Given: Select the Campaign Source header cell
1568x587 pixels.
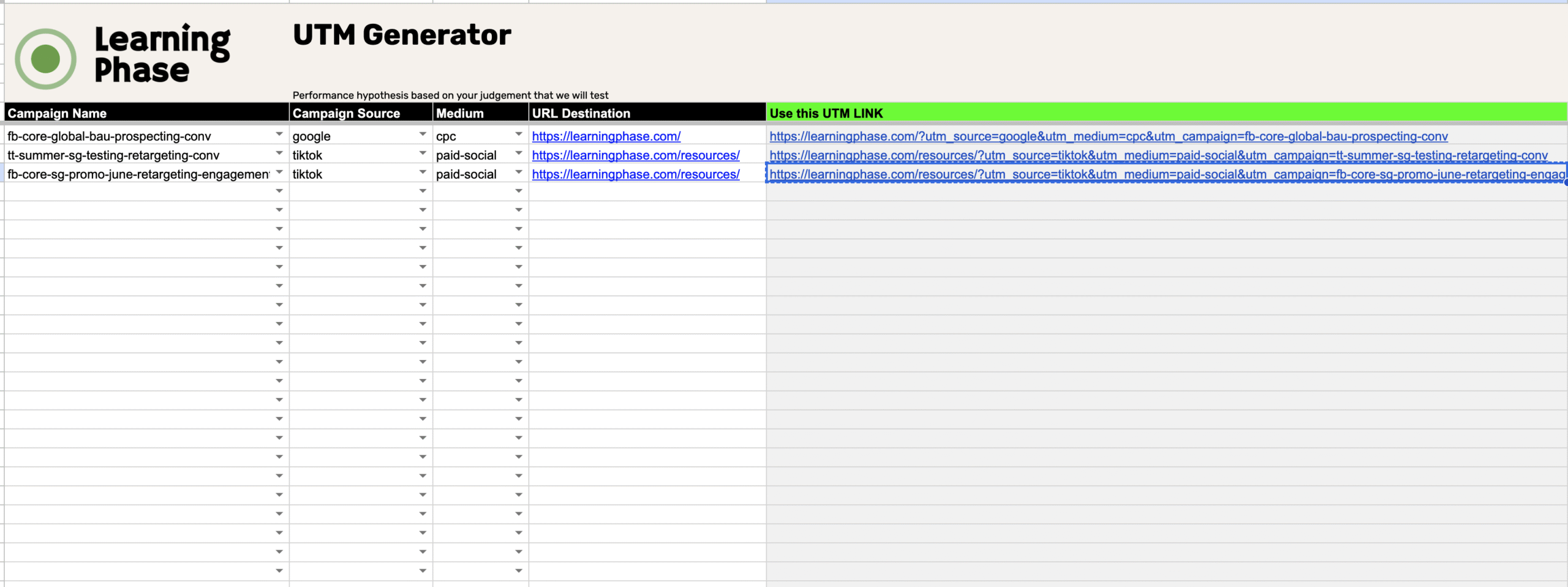Looking at the screenshot, I should (x=361, y=113).
